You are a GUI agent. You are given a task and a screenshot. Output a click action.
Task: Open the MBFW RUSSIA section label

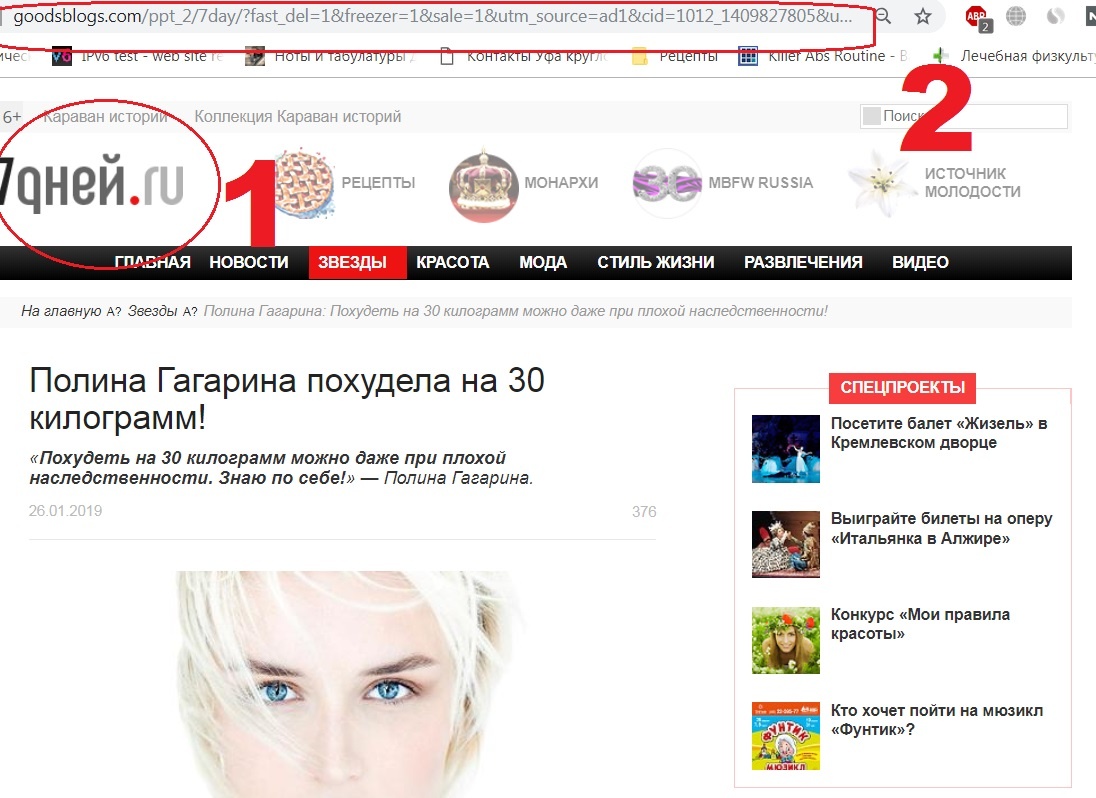[x=760, y=182]
